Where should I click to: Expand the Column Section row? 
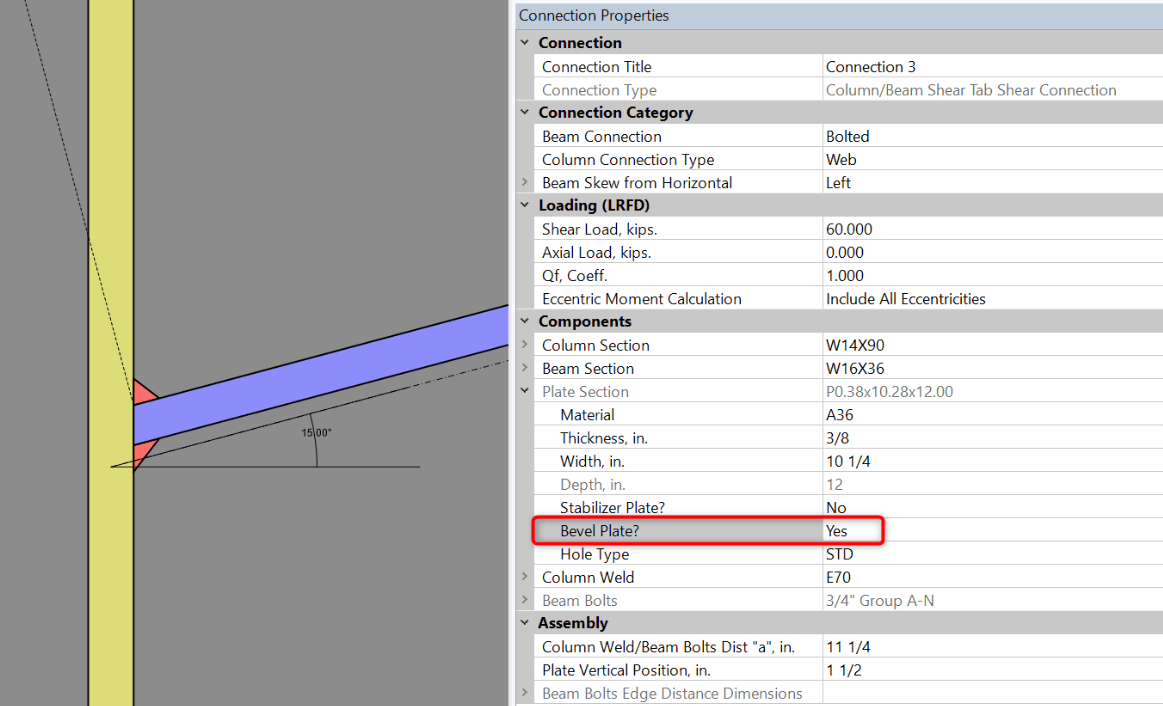(526, 345)
